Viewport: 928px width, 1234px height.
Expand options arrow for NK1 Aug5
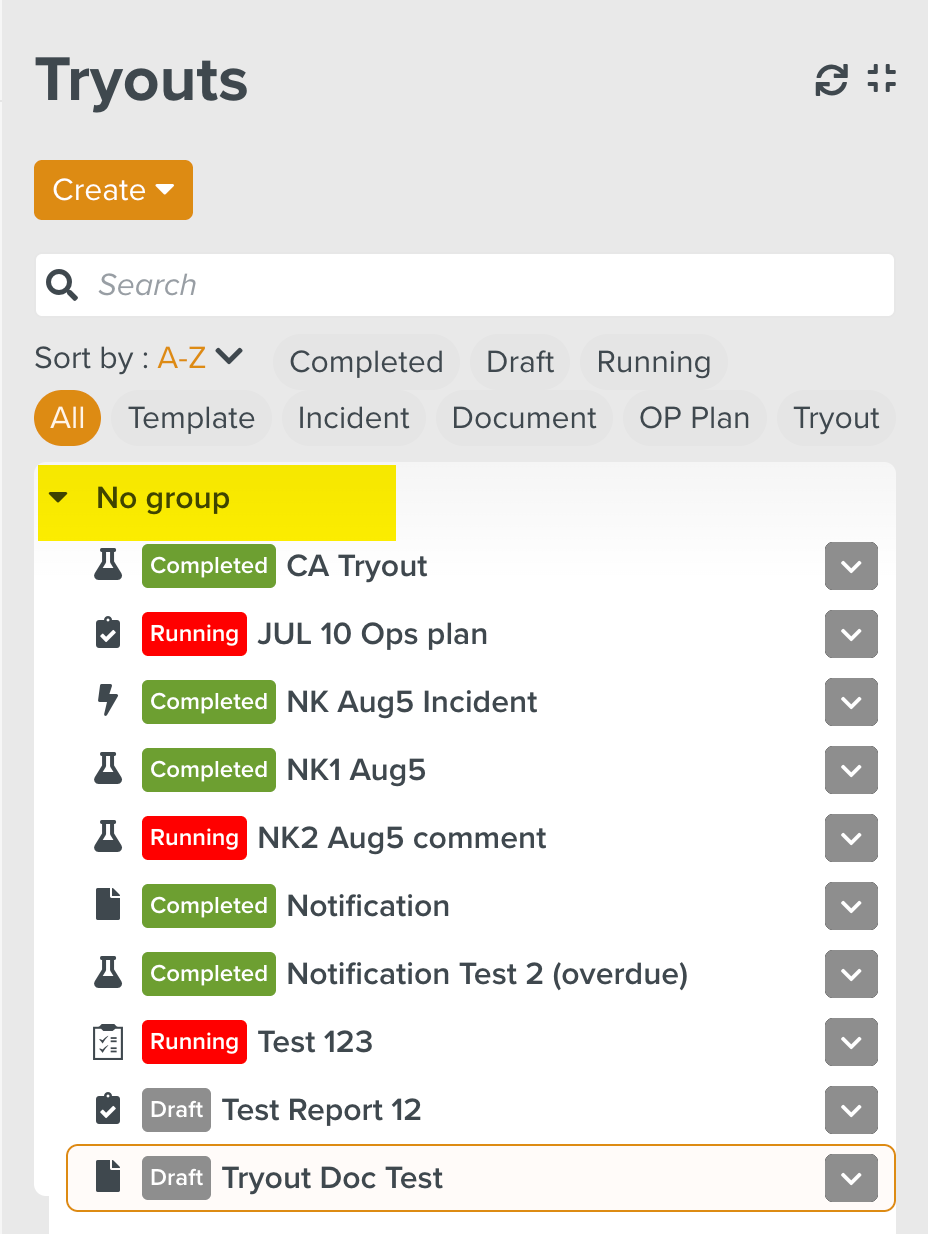[851, 770]
